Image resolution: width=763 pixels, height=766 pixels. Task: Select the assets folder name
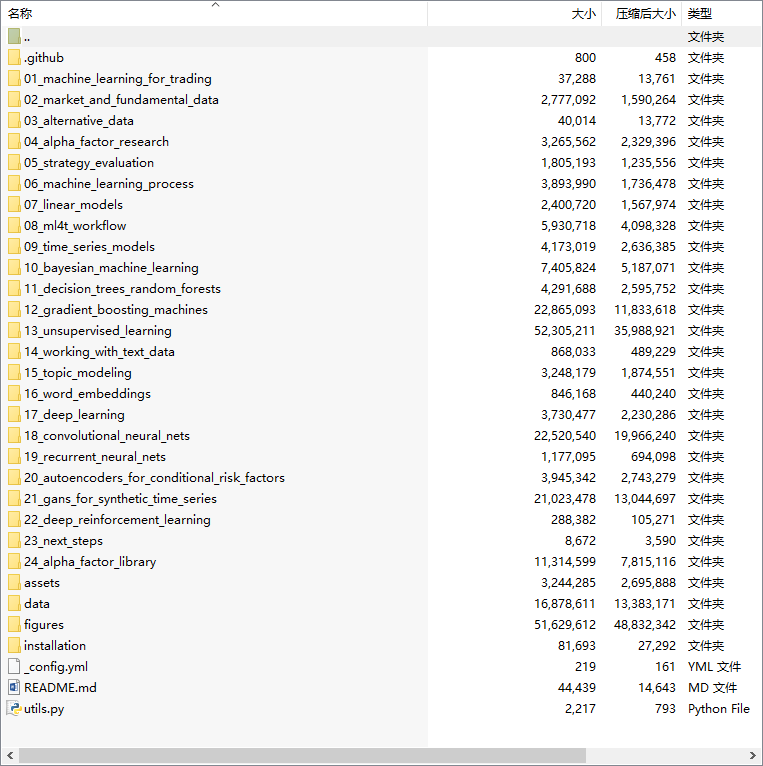(x=42, y=582)
